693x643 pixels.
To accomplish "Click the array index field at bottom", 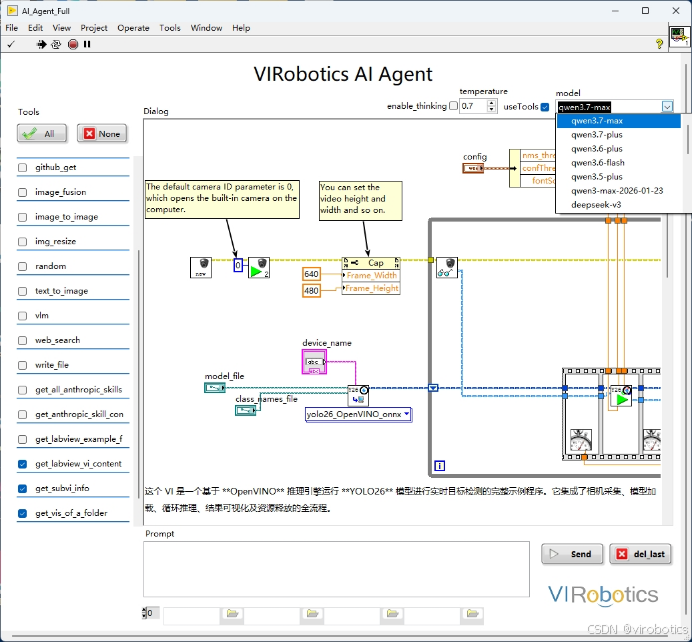I will point(151,613).
